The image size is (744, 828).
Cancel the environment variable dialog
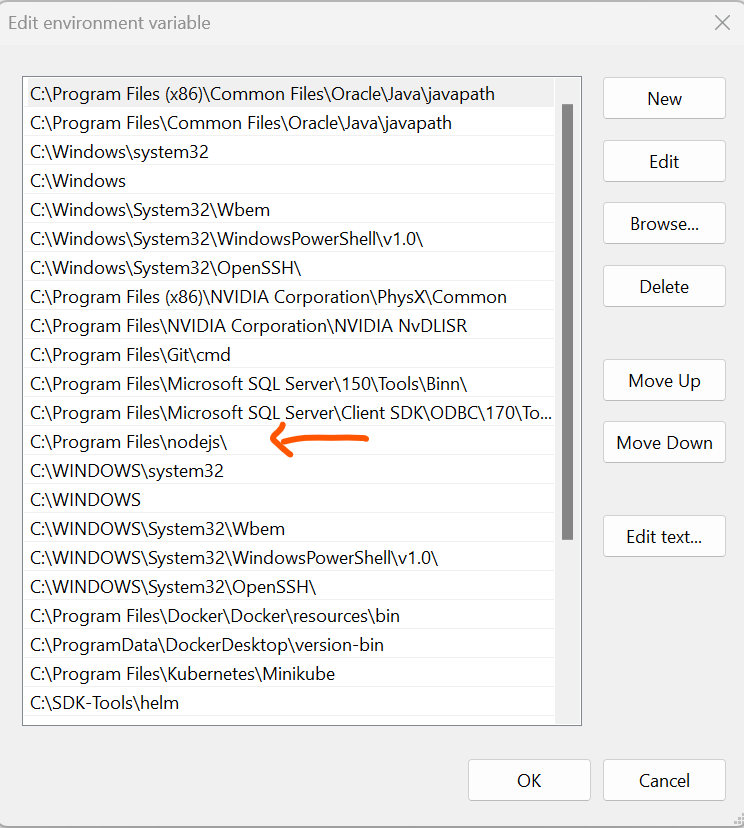point(664,781)
